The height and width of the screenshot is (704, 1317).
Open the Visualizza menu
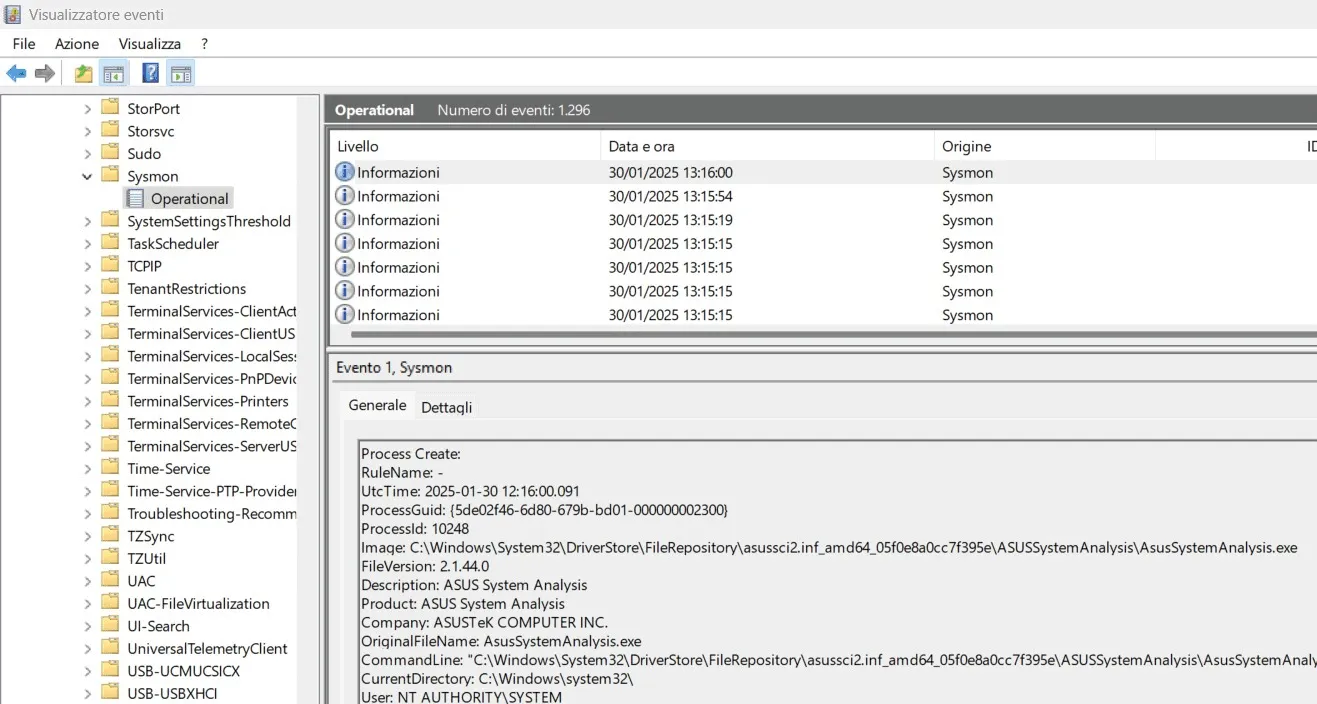pyautogui.click(x=149, y=43)
